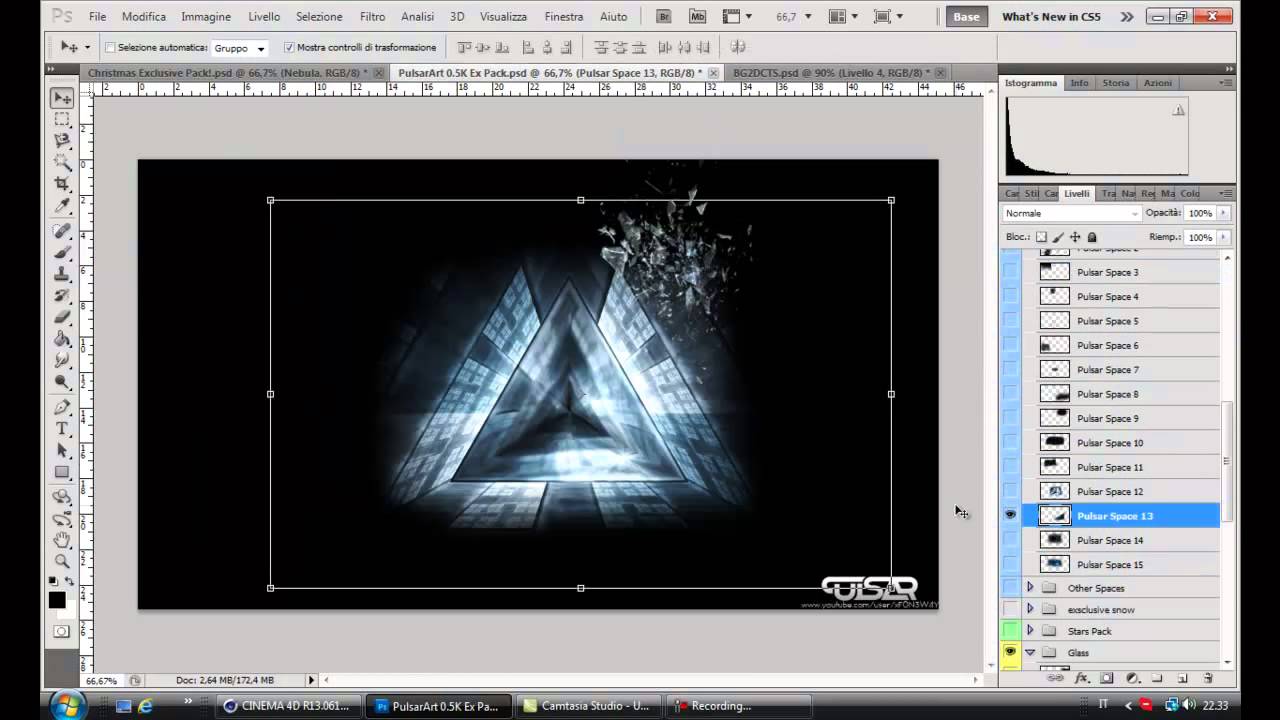The width and height of the screenshot is (1280, 720).
Task: Add a layer mask from Layers panel footer
Action: [x=1107, y=678]
